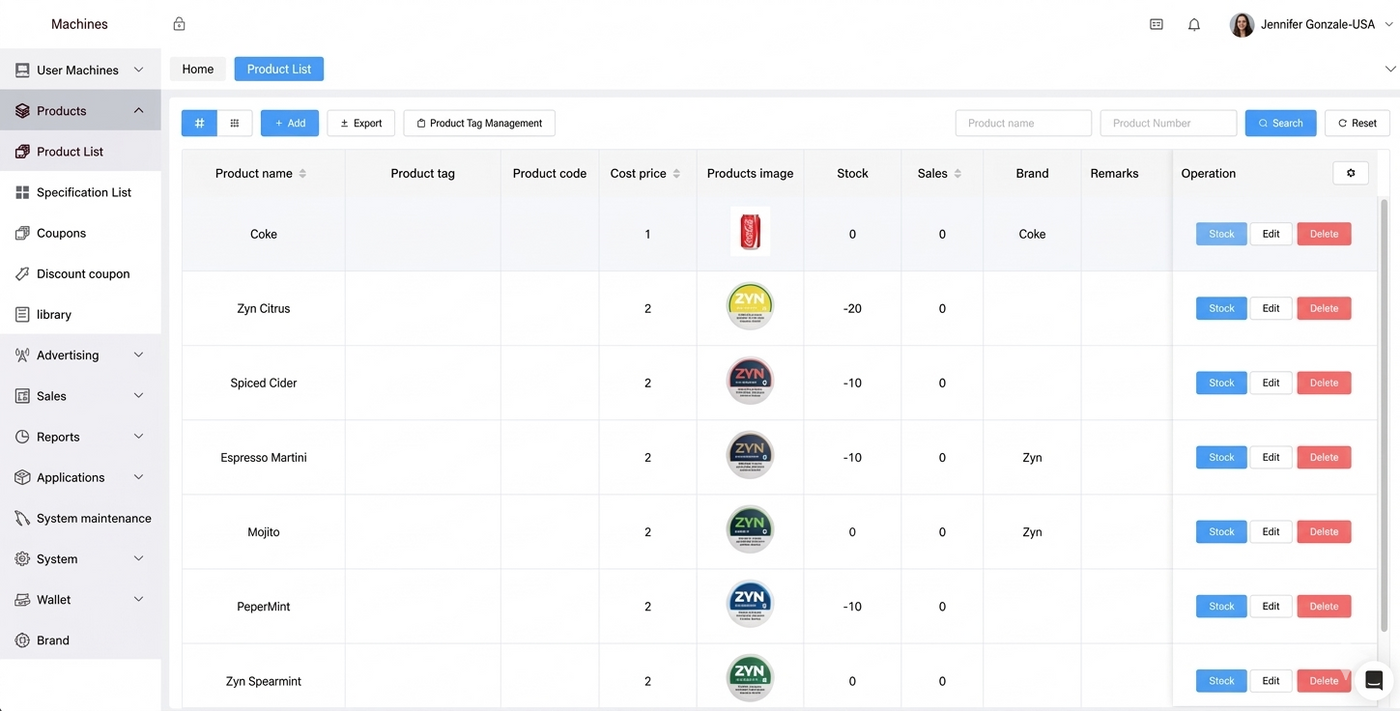Viewport: 1400px width, 711px height.
Task: Switch to grid card view
Action: pos(235,123)
